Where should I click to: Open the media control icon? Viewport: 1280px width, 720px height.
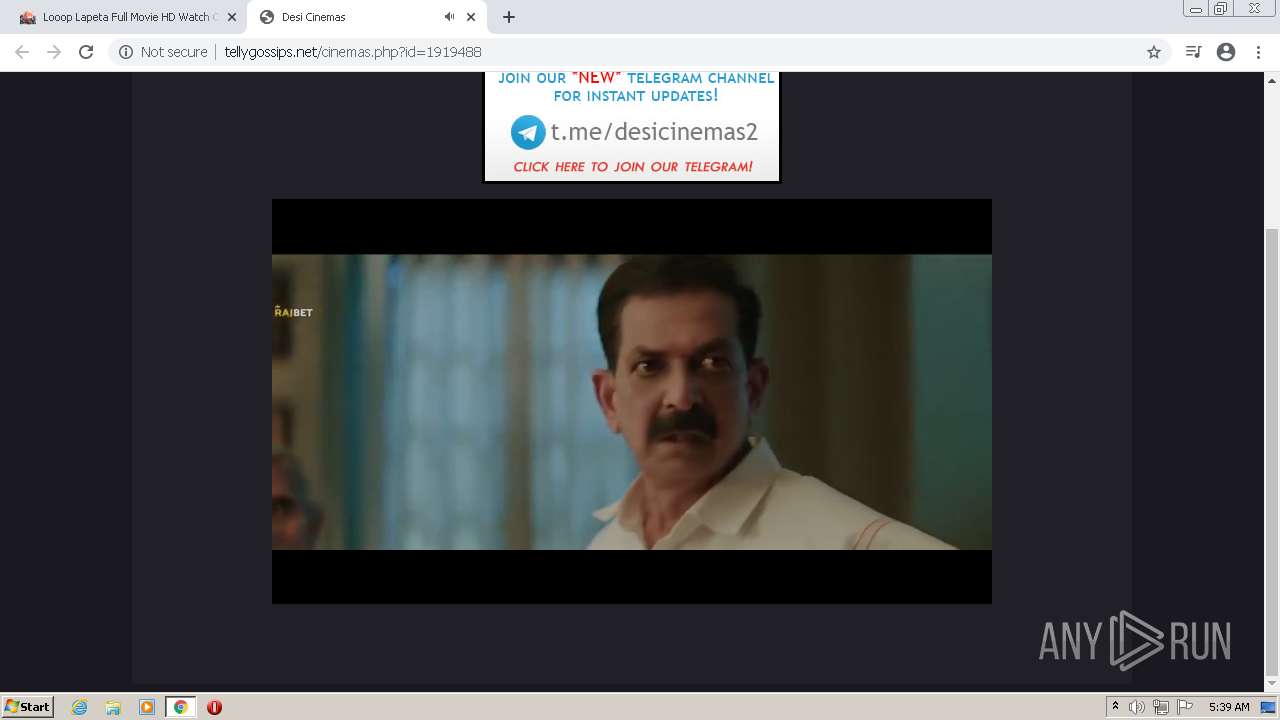pyautogui.click(x=1193, y=52)
